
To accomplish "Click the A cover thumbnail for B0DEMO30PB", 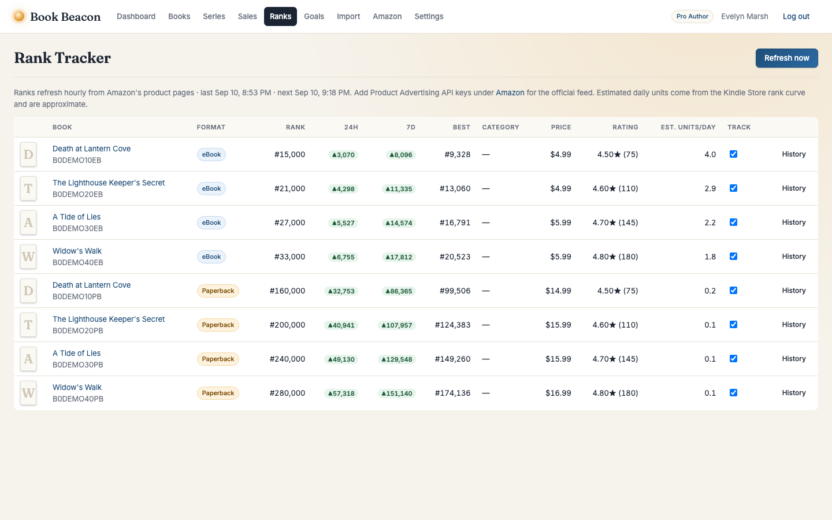I will click(28, 359).
